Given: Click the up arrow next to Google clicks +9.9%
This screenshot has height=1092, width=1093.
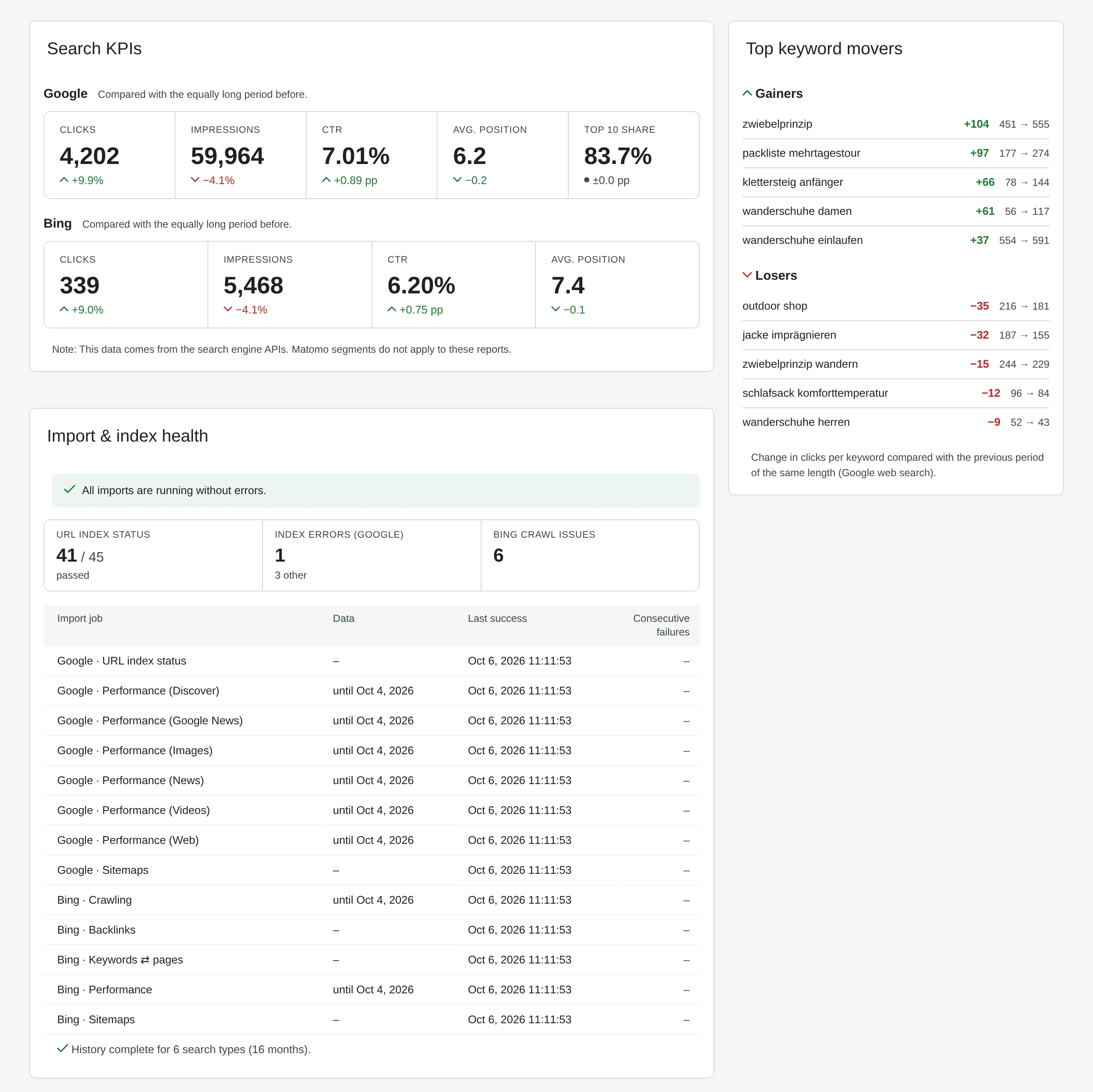Looking at the screenshot, I should pos(64,180).
